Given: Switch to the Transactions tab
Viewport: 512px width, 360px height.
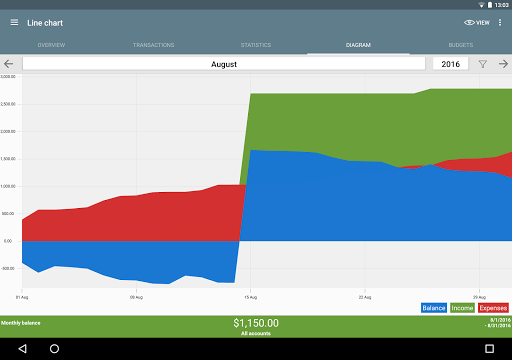Looking at the screenshot, I should 154,45.
